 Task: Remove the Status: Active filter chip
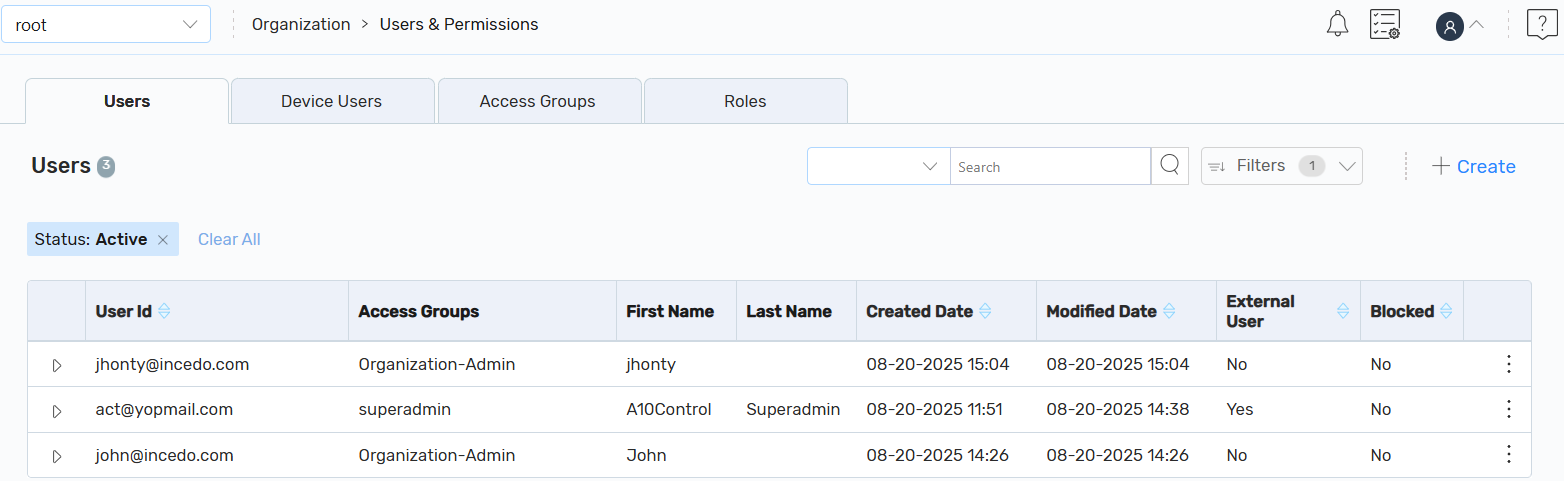point(163,240)
